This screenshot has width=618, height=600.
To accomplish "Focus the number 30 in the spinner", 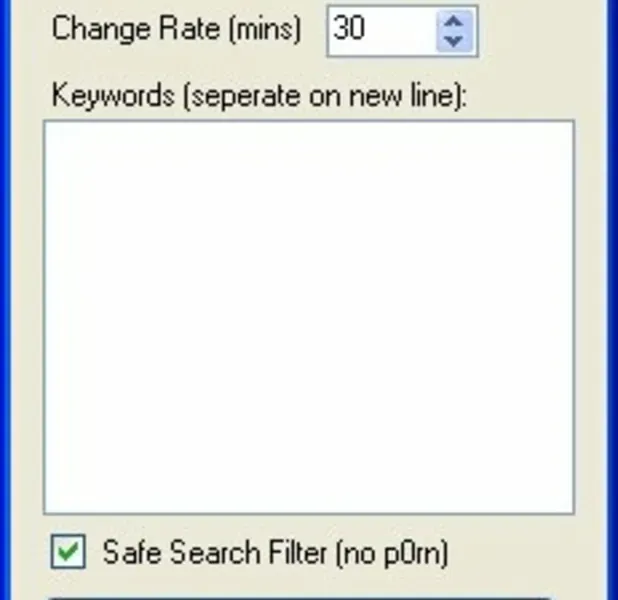I will (349, 29).
